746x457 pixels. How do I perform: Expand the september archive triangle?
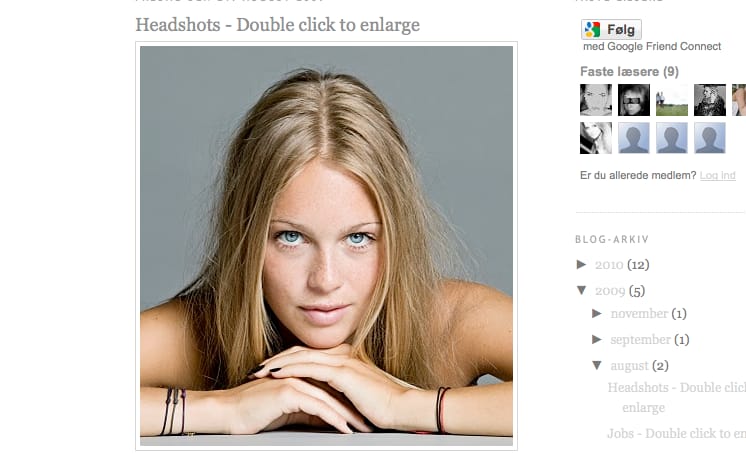[597, 340]
